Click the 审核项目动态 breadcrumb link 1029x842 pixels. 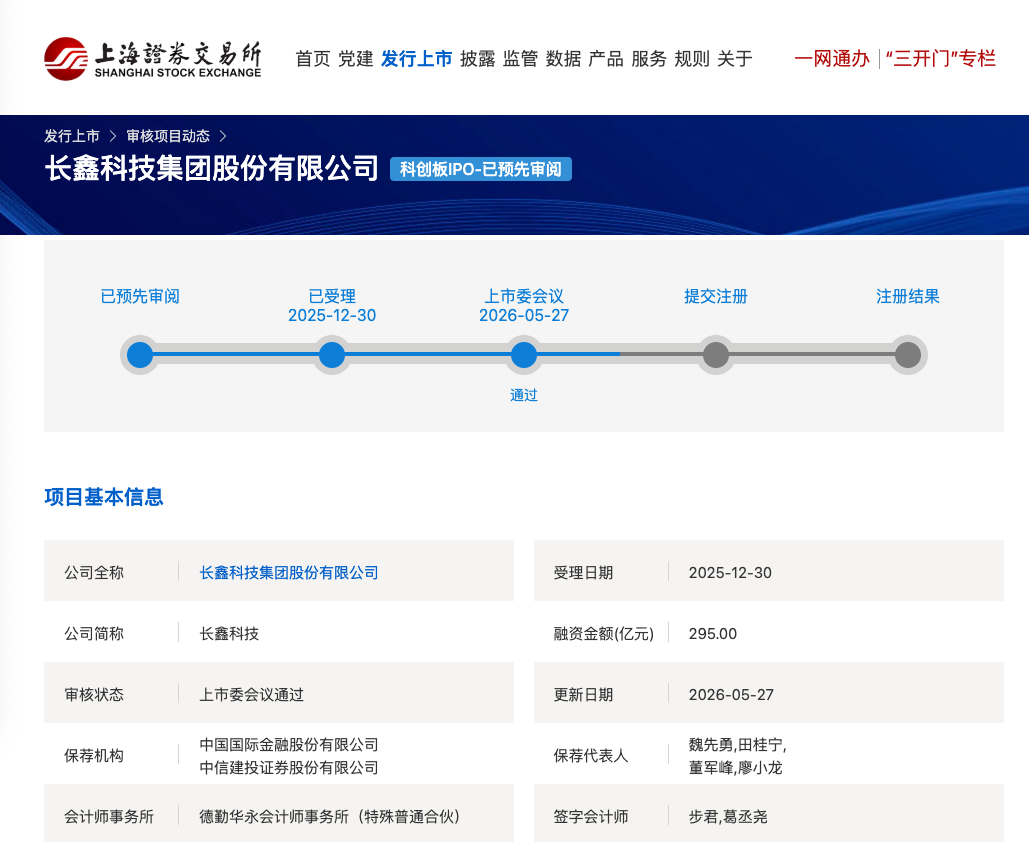tap(168, 136)
